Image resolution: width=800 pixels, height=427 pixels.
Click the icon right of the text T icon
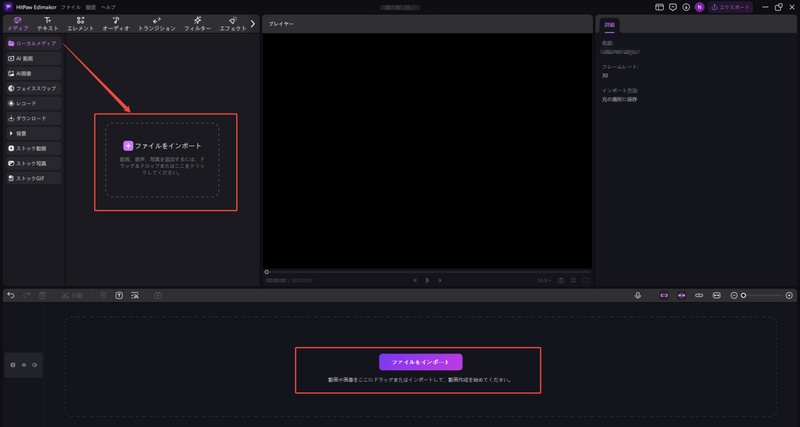(x=135, y=295)
